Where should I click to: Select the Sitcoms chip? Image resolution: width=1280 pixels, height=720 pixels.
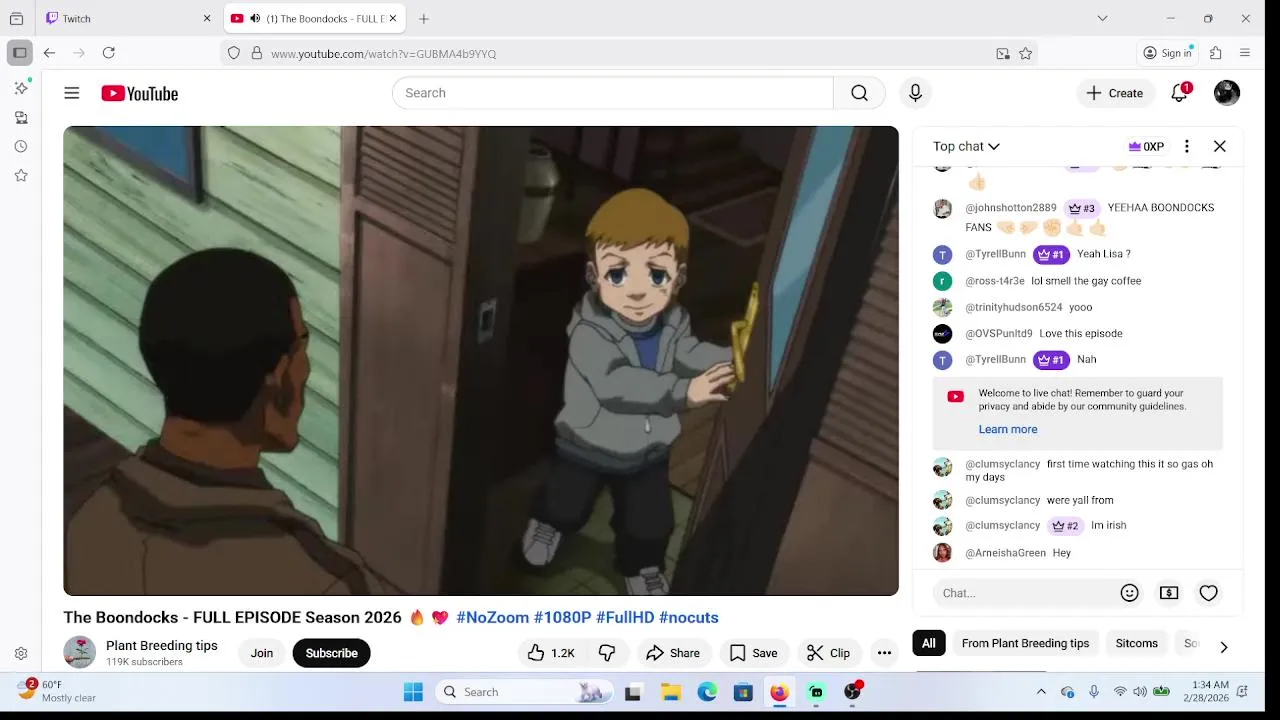tap(1136, 643)
